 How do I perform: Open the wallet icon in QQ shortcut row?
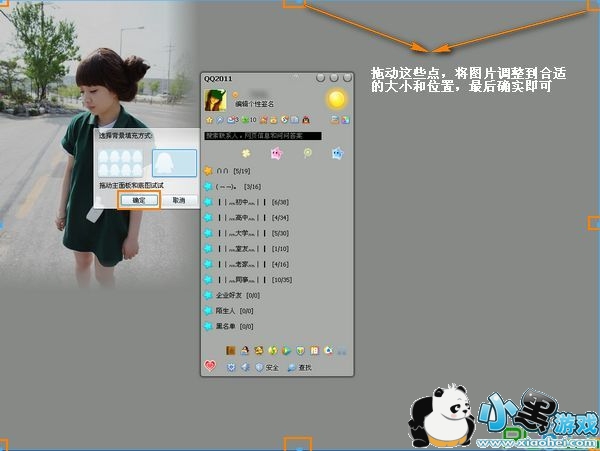(x=274, y=120)
